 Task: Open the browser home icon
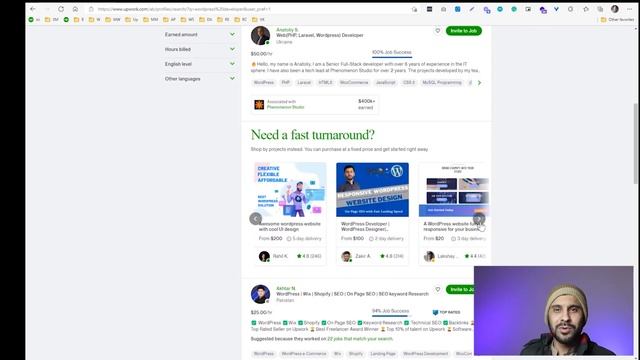75,9
